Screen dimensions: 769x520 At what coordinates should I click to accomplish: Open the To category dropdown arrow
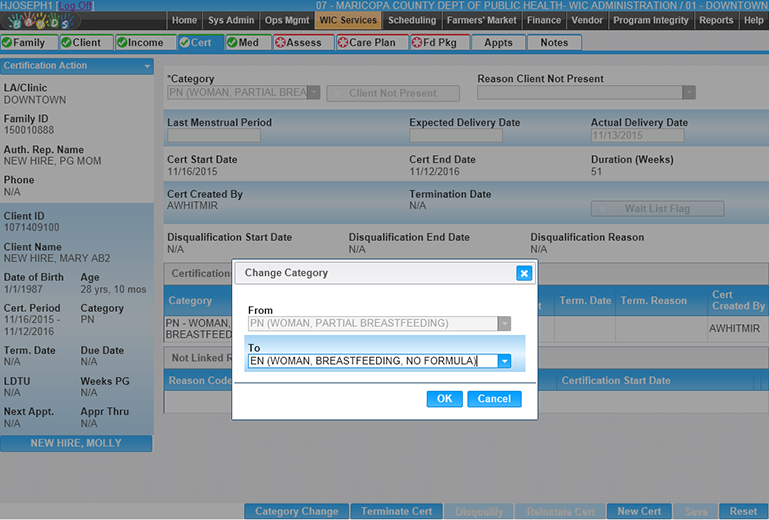[504, 361]
